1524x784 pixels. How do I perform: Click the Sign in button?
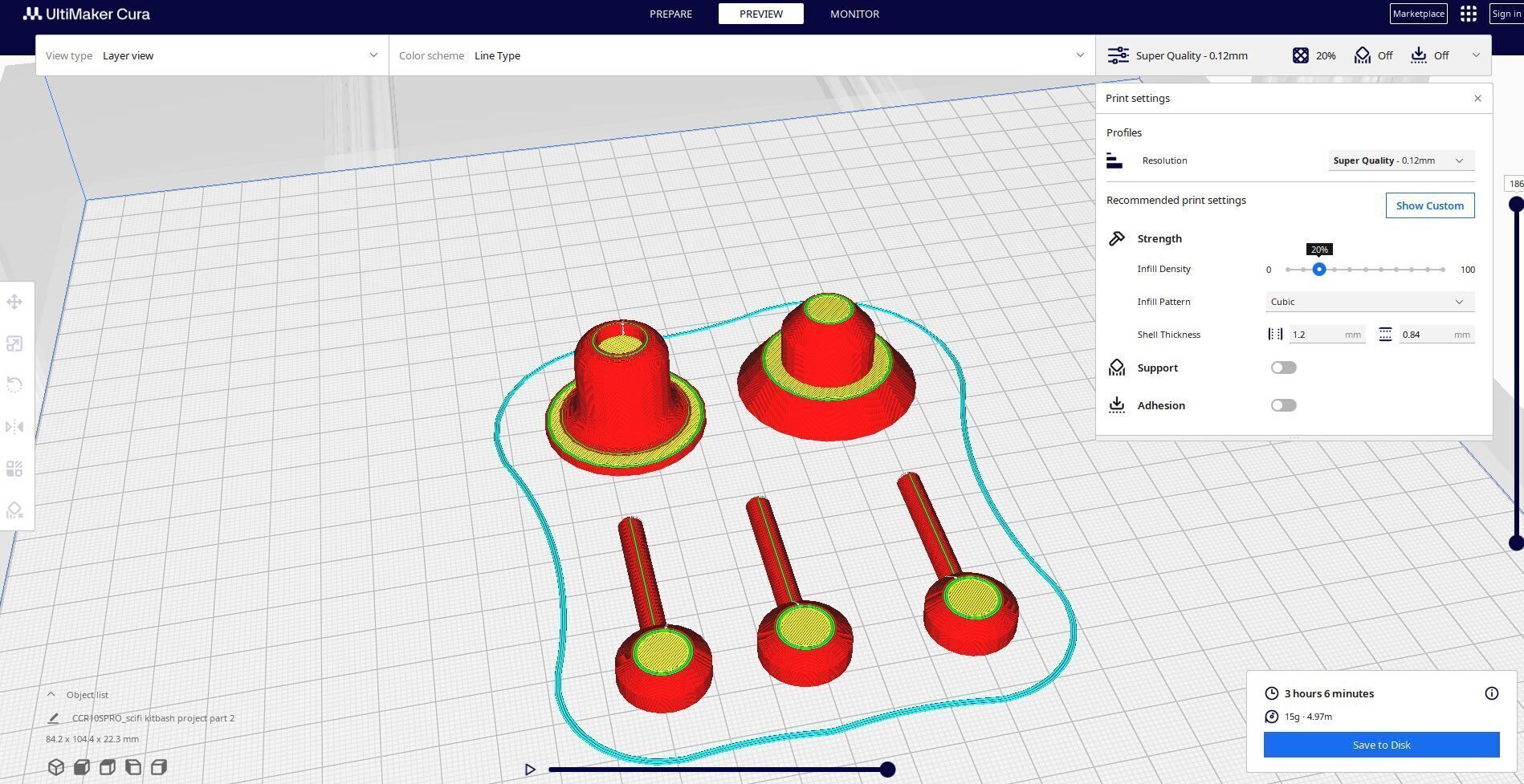pyautogui.click(x=1506, y=14)
